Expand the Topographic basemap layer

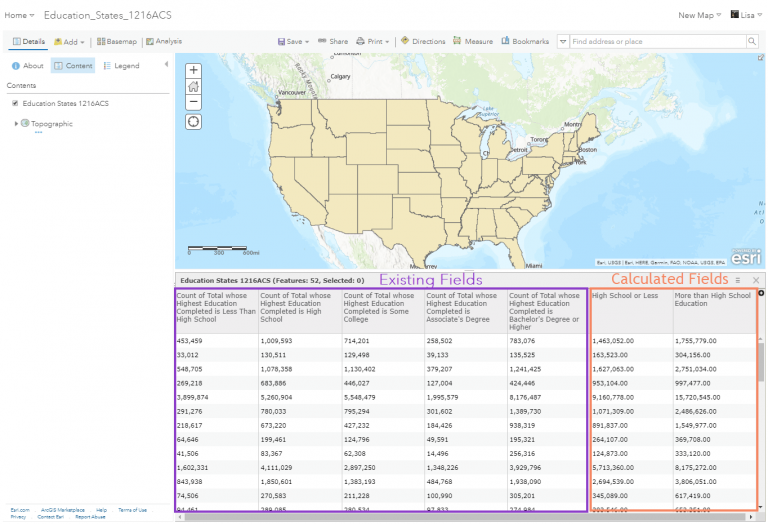(16, 124)
